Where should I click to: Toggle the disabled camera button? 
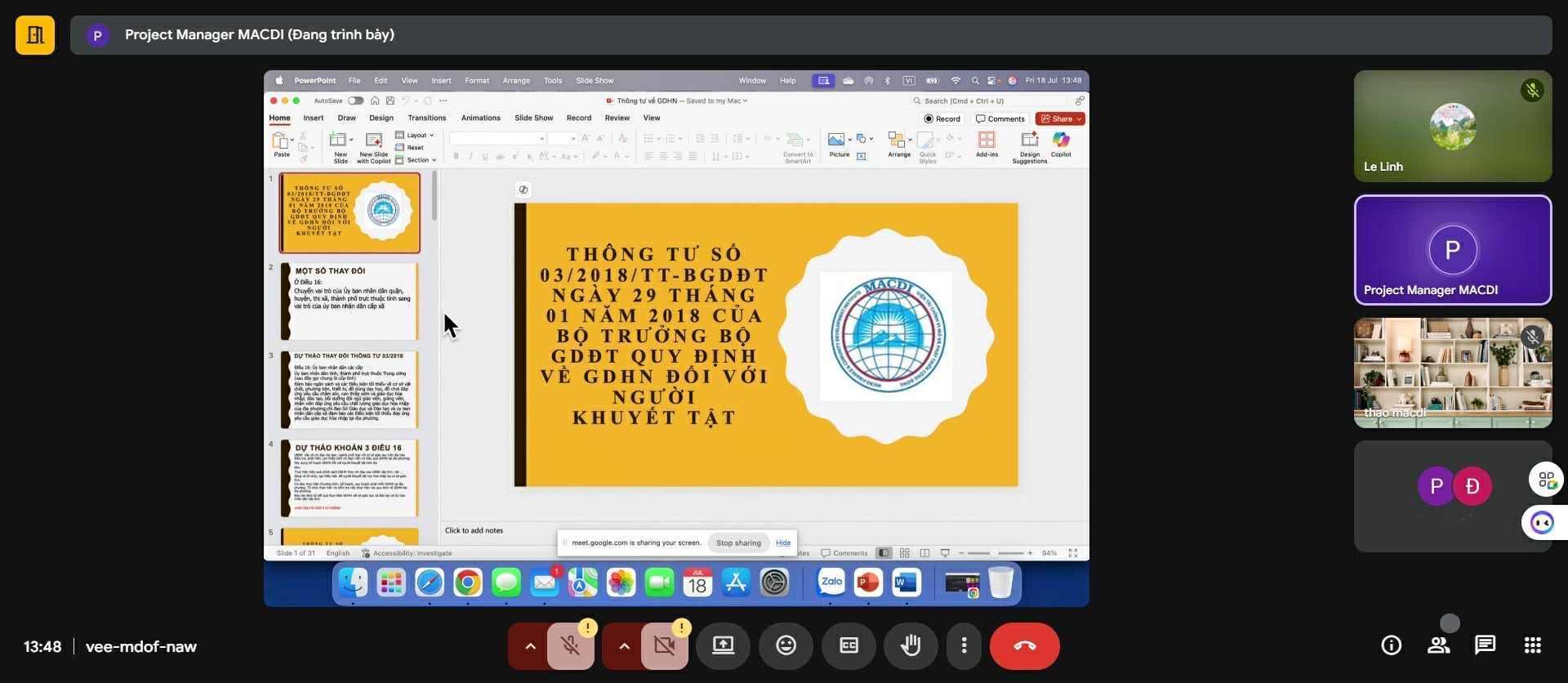point(665,645)
